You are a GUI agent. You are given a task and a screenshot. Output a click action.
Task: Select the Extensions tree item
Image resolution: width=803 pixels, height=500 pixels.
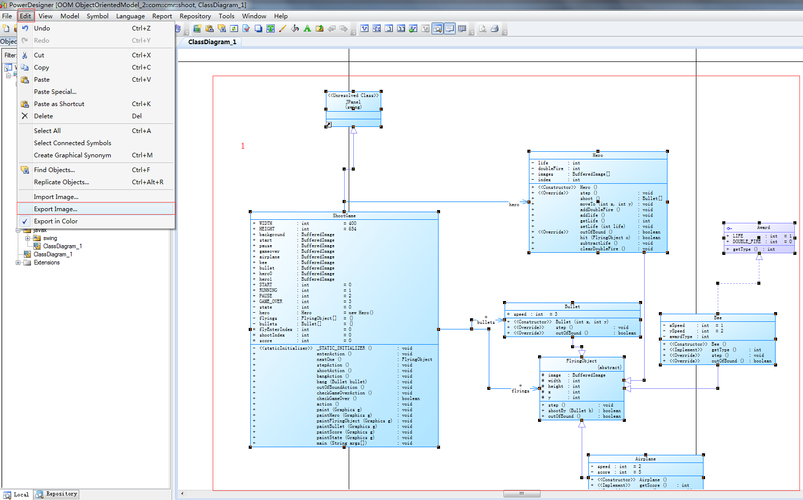(47, 263)
